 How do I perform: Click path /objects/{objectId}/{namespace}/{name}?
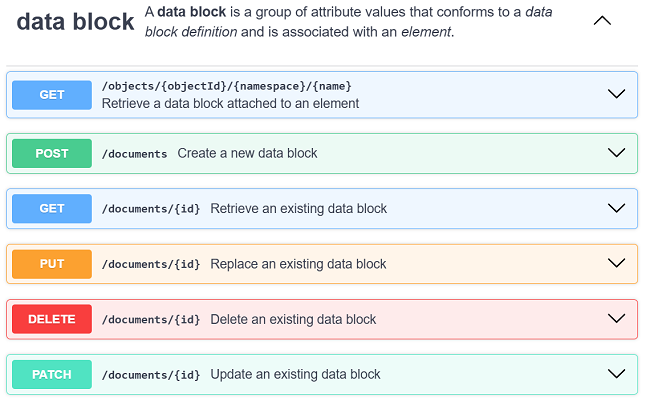click(227, 86)
